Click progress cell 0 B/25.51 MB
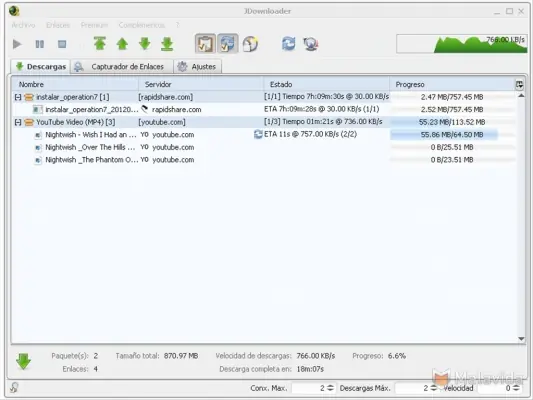533x400 pixels. (x=452, y=147)
